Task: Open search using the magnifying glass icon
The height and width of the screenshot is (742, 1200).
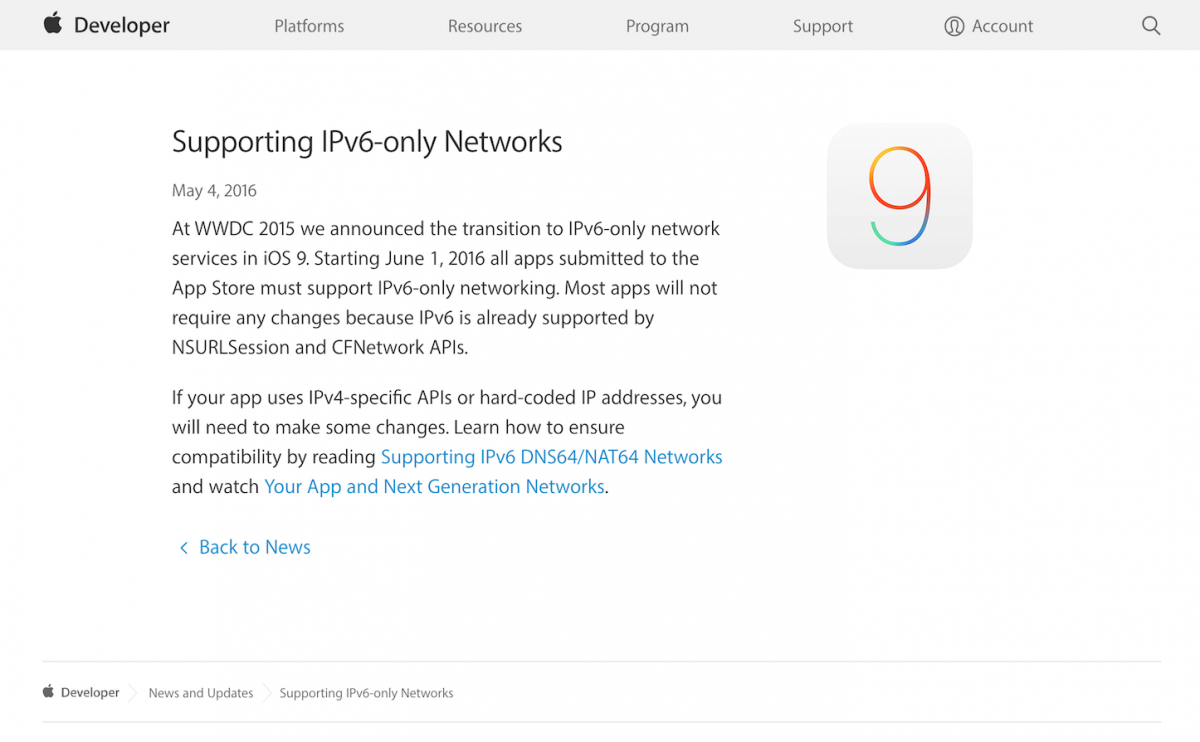Action: (x=1151, y=25)
